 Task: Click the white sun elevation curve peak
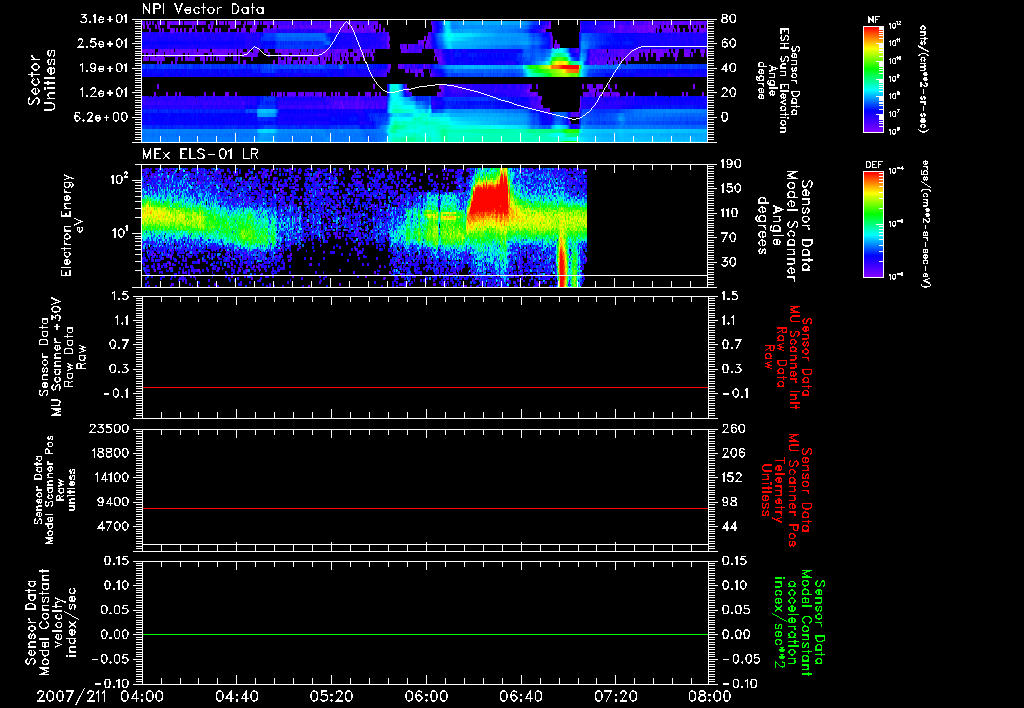pos(347,22)
